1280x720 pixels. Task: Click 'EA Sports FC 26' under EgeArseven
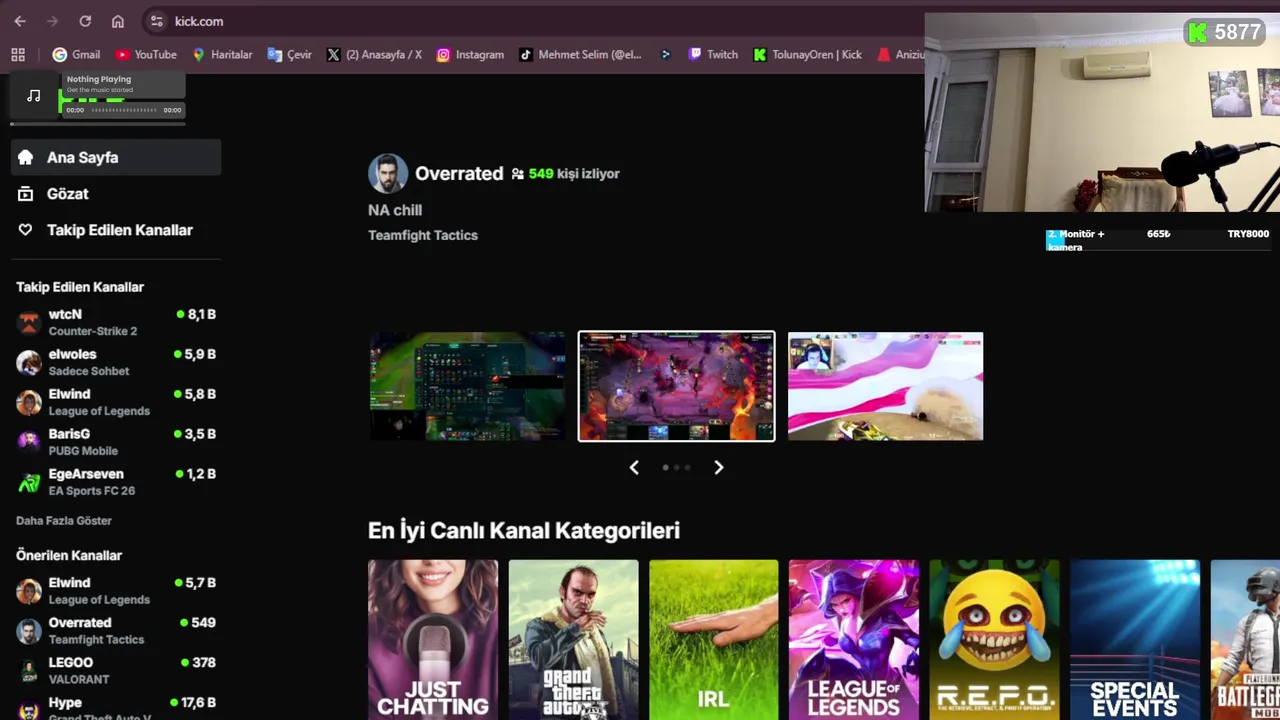point(92,491)
